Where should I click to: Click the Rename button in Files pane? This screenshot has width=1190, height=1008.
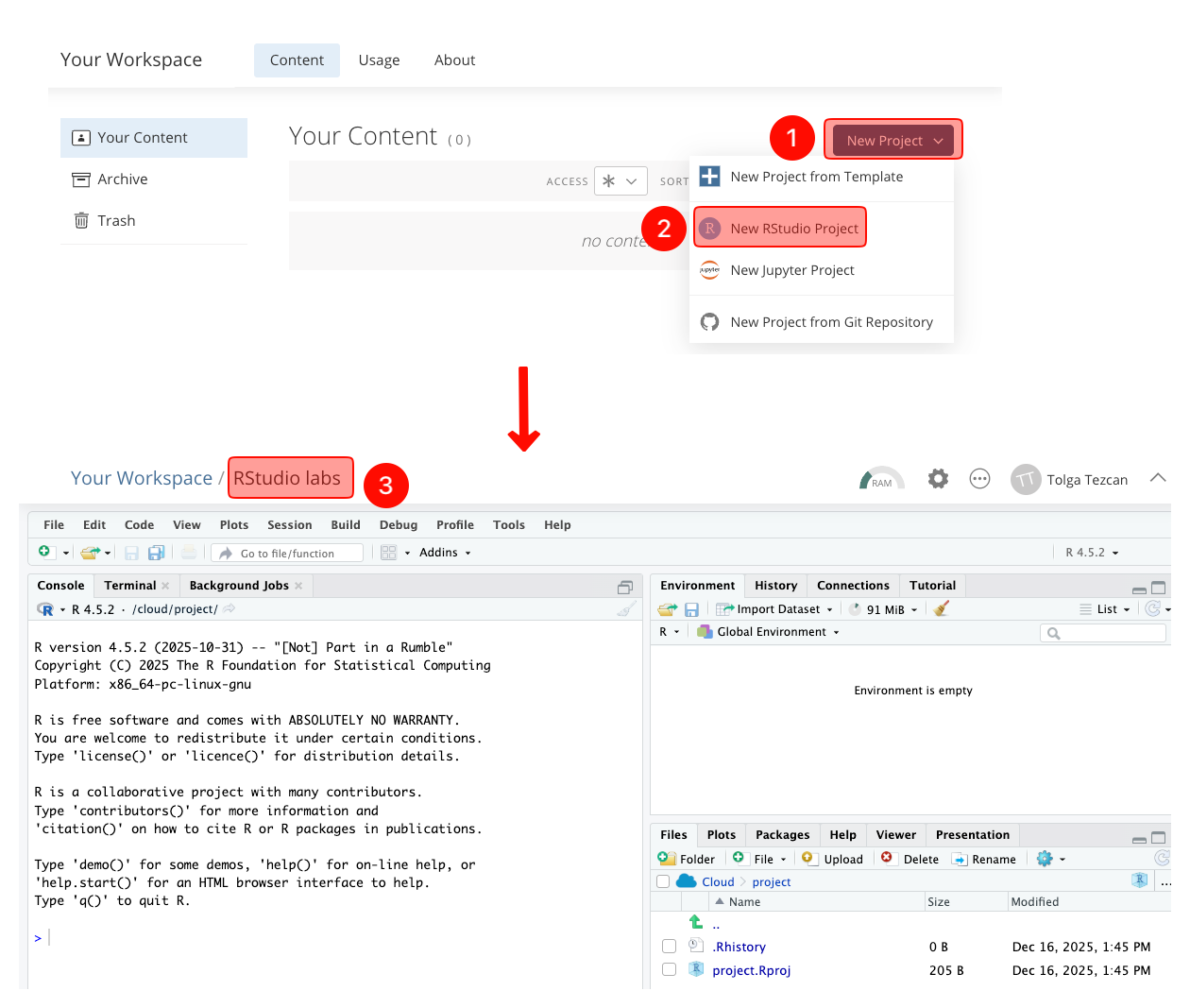pos(984,859)
